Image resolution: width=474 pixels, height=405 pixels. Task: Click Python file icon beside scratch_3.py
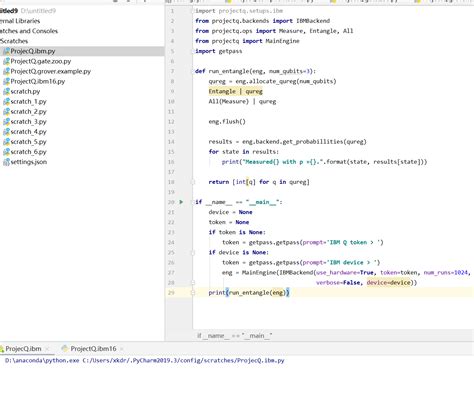tap(6, 121)
